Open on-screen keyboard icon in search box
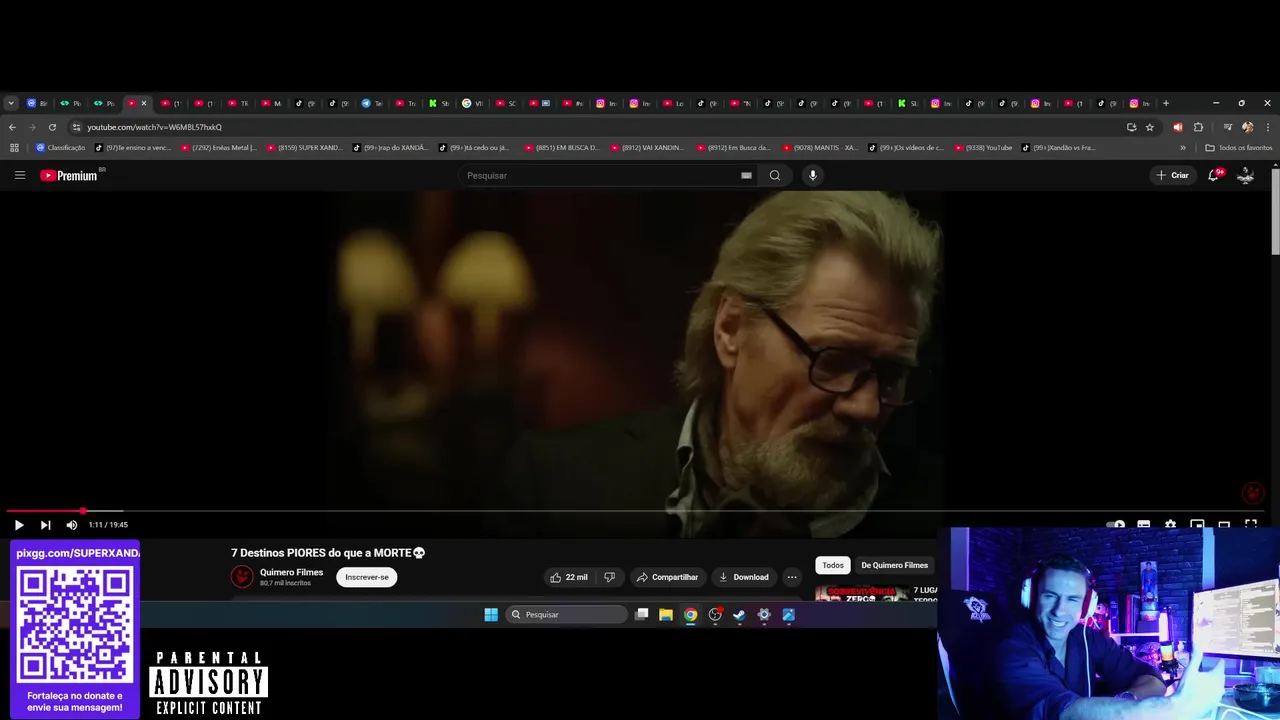1280x720 pixels. click(746, 175)
